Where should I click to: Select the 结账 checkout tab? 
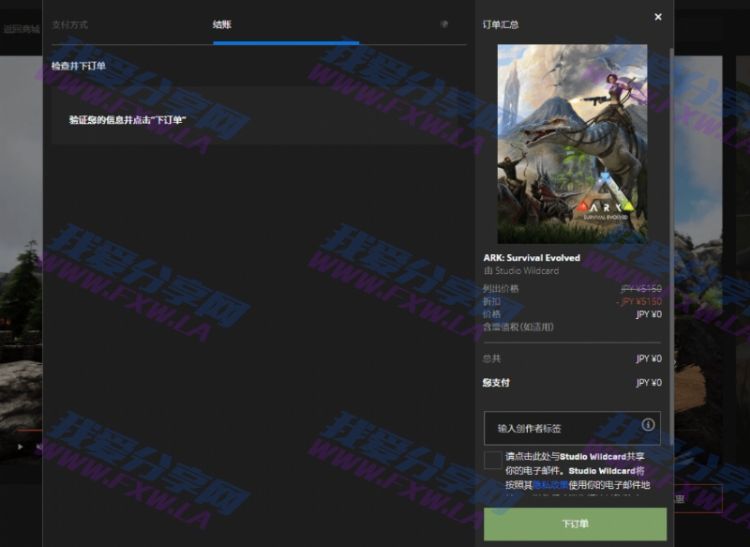[222, 24]
